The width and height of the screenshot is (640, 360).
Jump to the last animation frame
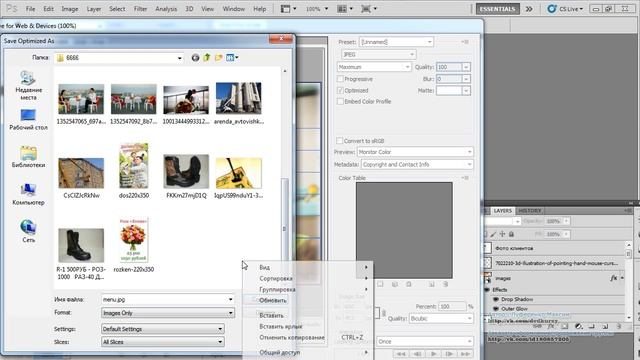(x=465, y=353)
